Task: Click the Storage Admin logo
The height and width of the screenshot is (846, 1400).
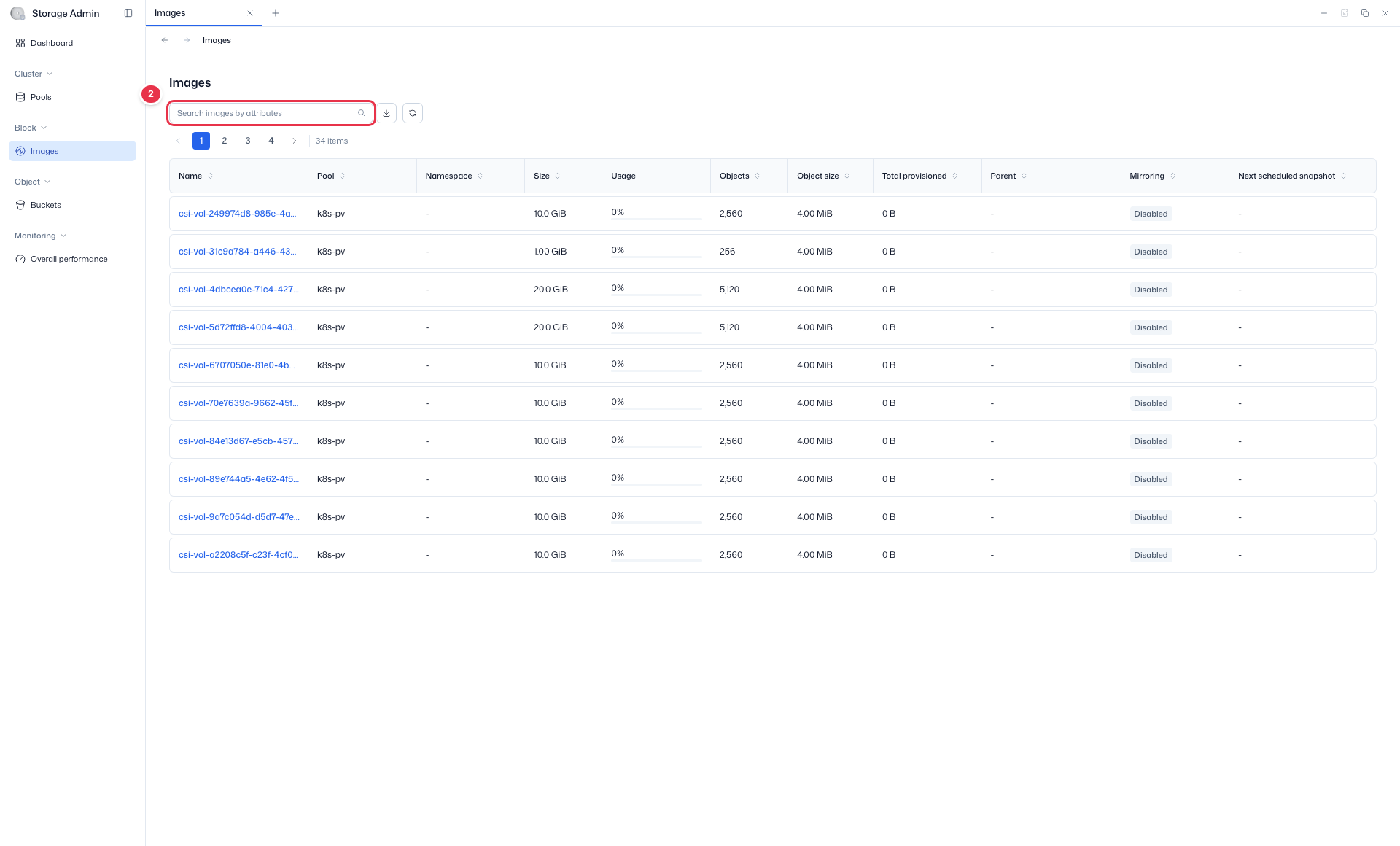Action: (17, 13)
